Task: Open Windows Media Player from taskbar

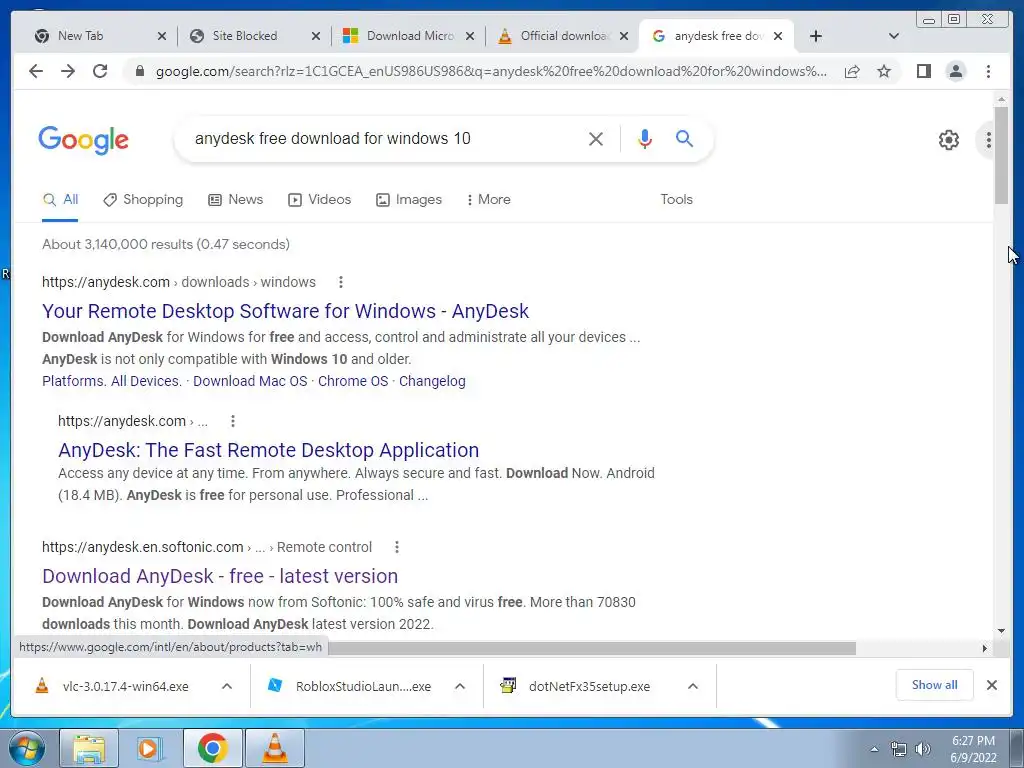Action: pos(150,748)
